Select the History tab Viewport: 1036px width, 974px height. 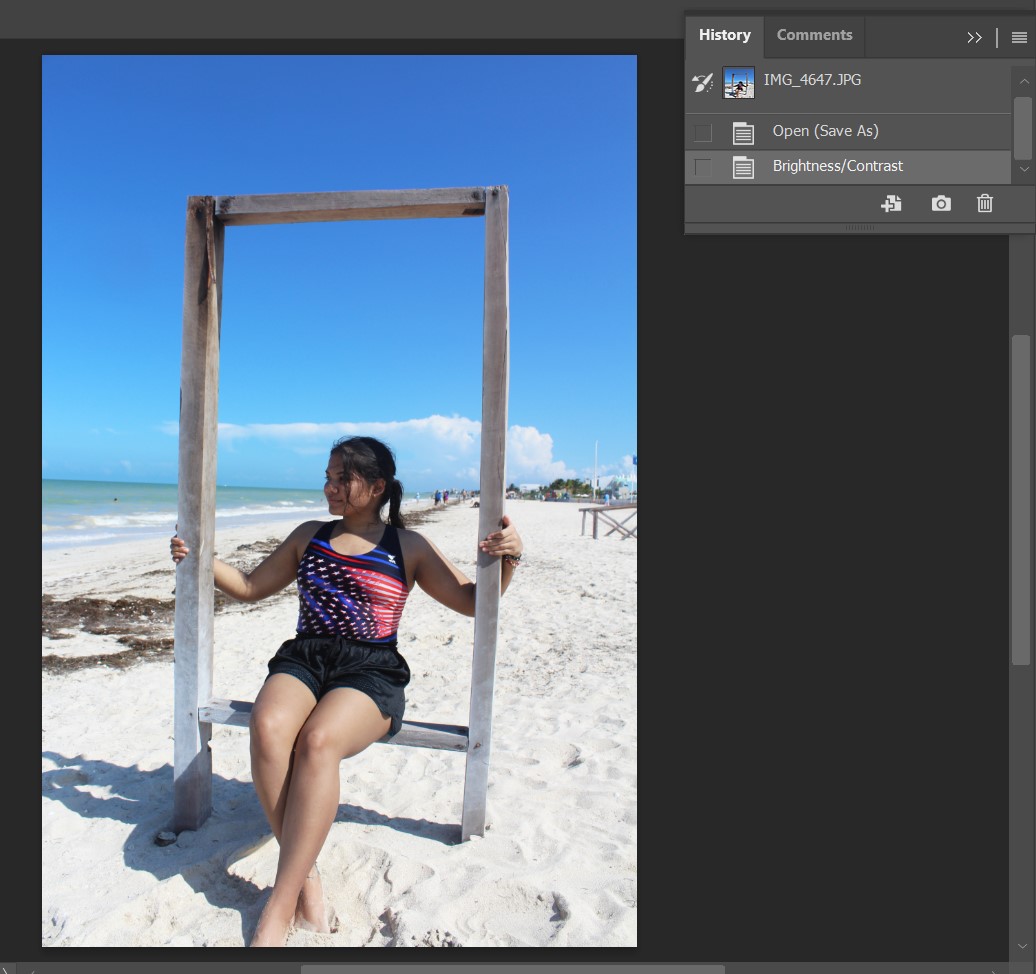pyautogui.click(x=724, y=35)
